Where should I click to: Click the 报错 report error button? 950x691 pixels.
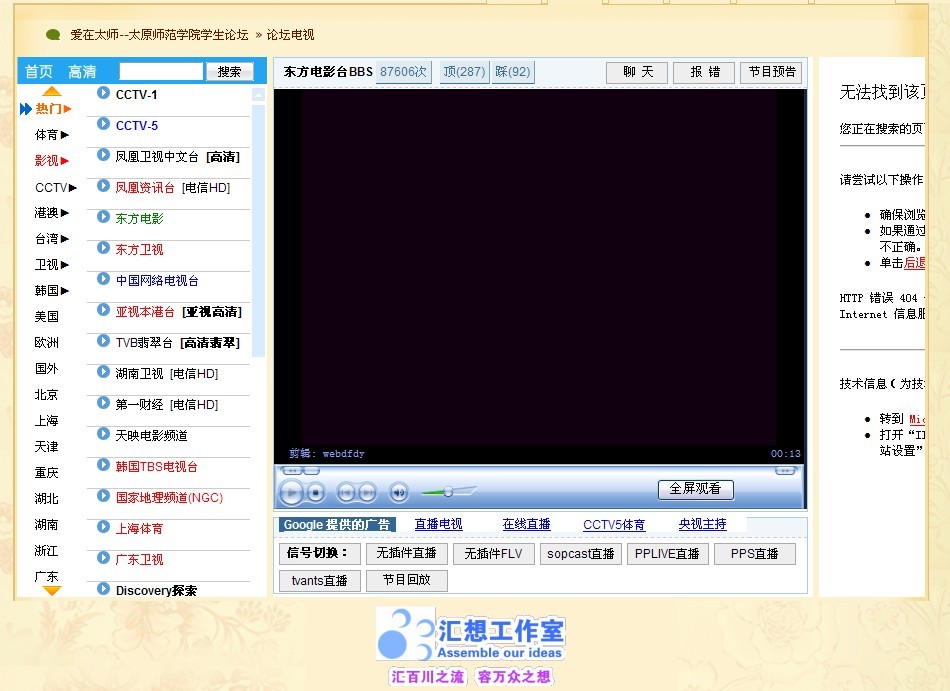click(704, 72)
